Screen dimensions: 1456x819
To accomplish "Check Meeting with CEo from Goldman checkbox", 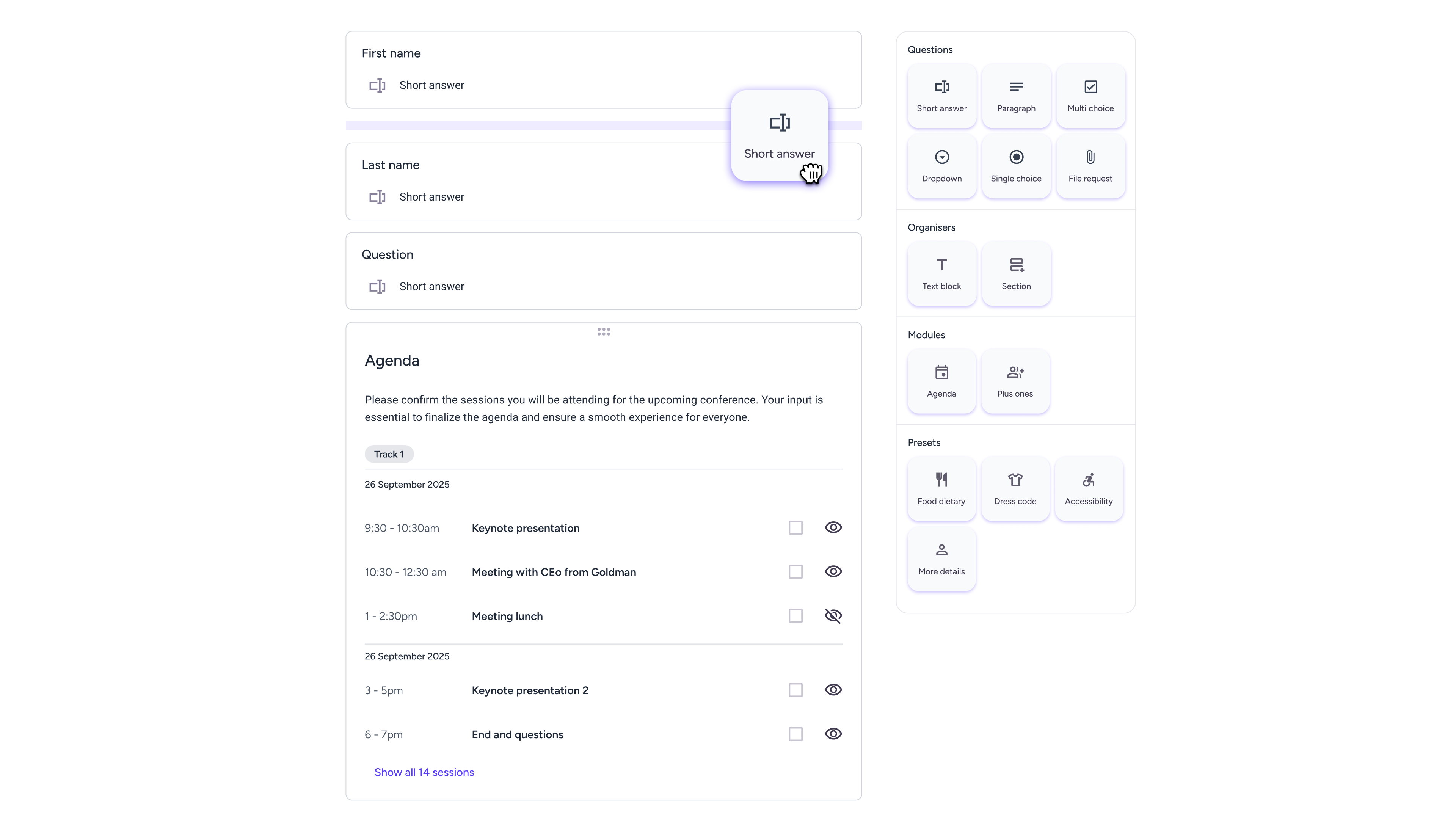I will (795, 571).
